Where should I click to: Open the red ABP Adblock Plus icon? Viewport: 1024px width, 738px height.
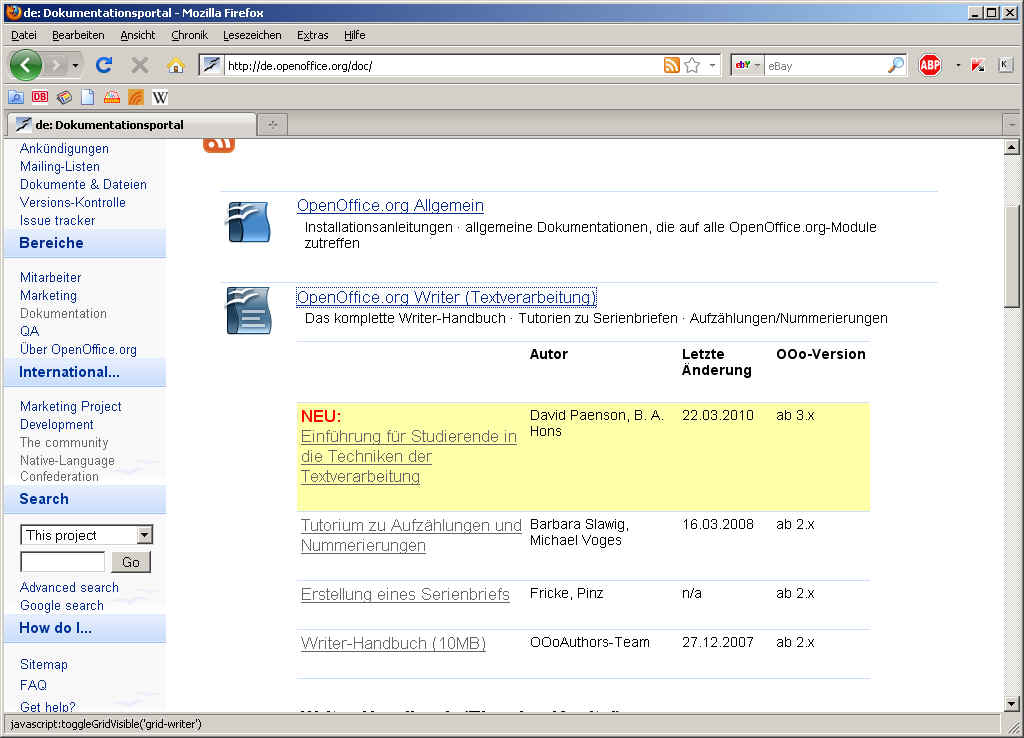[930, 65]
